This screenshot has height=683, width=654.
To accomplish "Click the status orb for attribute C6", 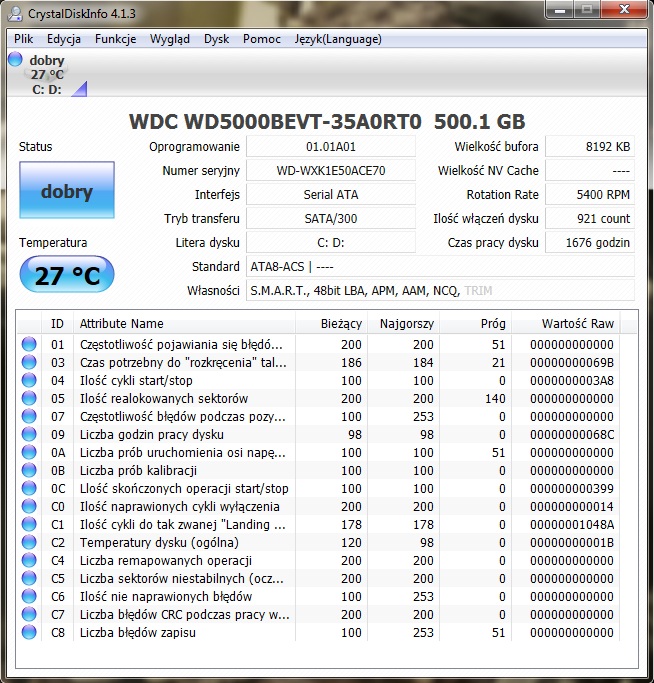I will [x=29, y=596].
